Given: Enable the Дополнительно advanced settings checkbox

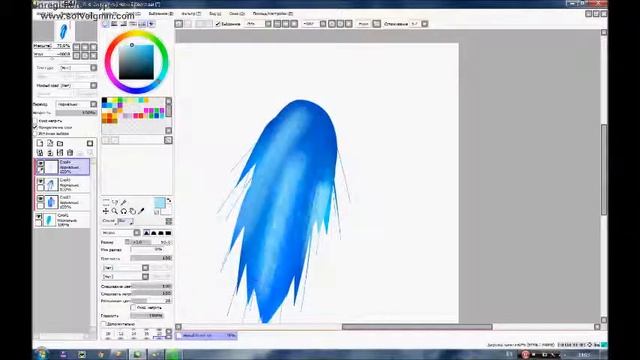Looking at the screenshot, I should pyautogui.click(x=104, y=324).
